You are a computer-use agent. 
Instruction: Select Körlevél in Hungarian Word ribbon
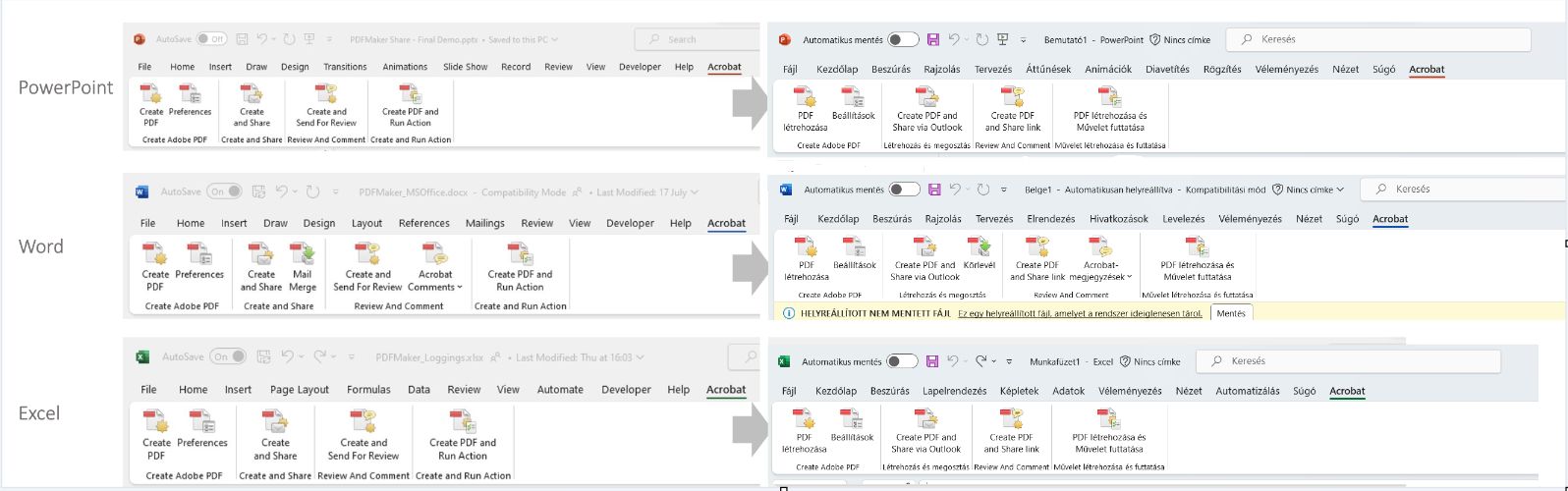click(979, 253)
